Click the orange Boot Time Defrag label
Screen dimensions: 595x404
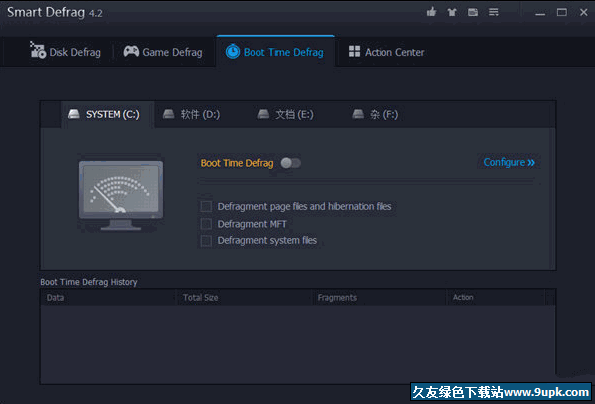coord(237,163)
